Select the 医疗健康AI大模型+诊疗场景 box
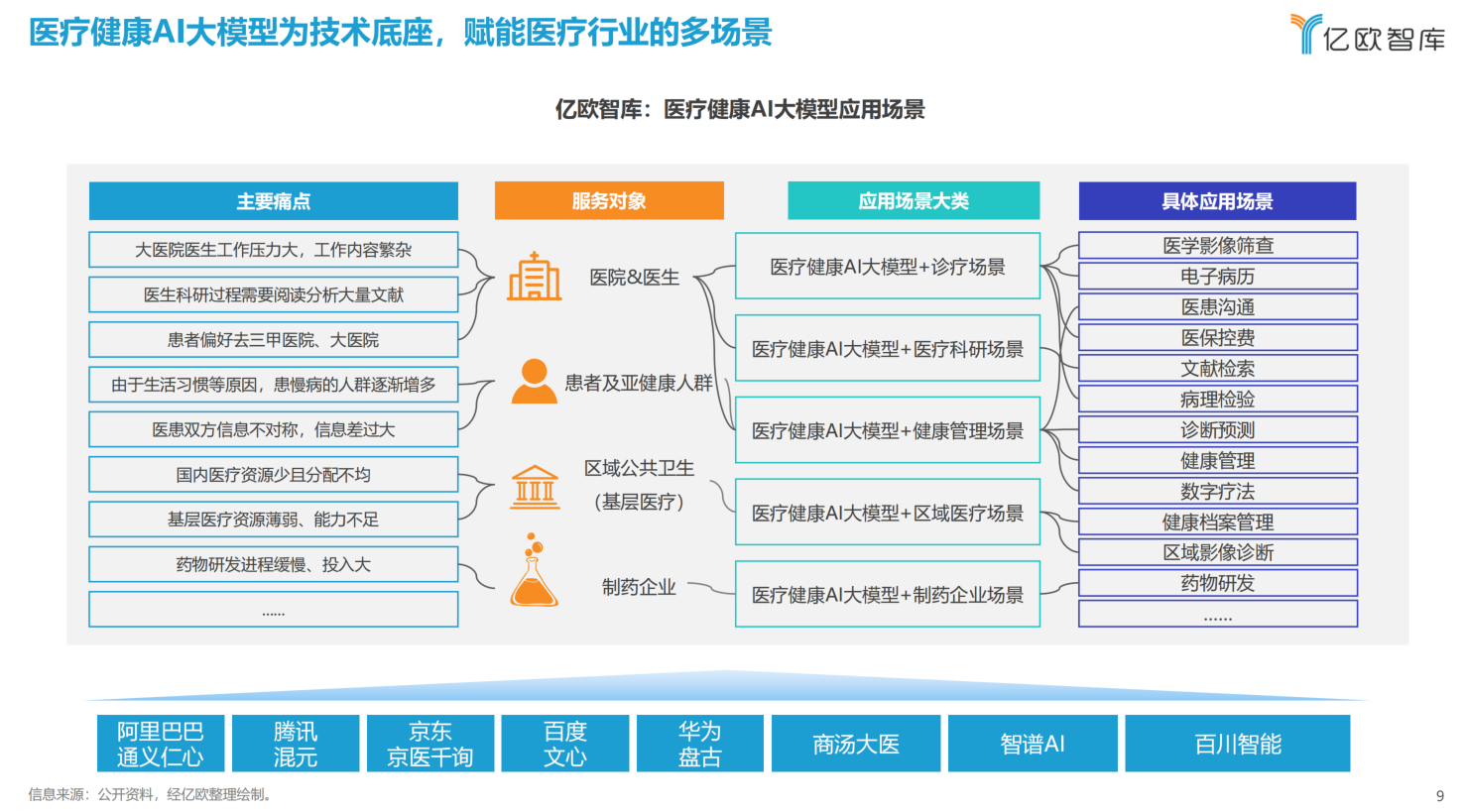The height and width of the screenshot is (812, 1465). point(887,265)
